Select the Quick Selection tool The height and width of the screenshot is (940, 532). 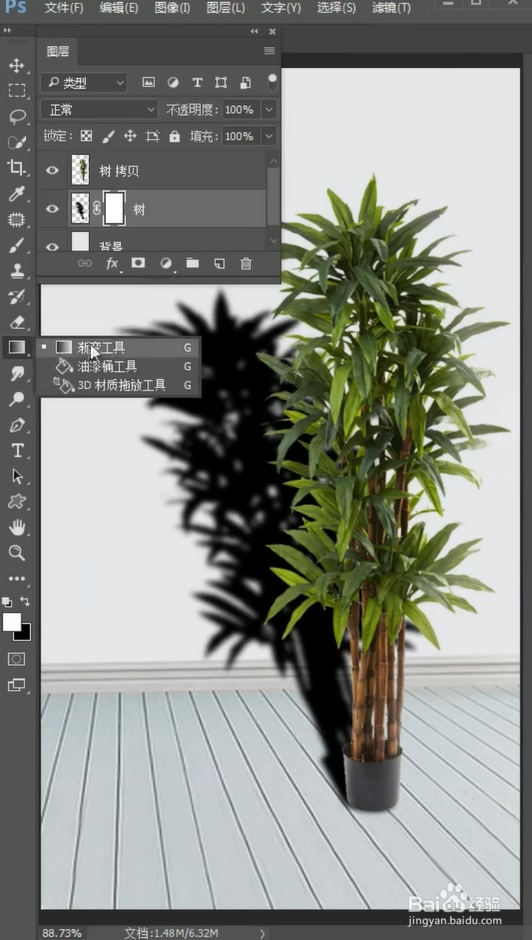click(17, 142)
